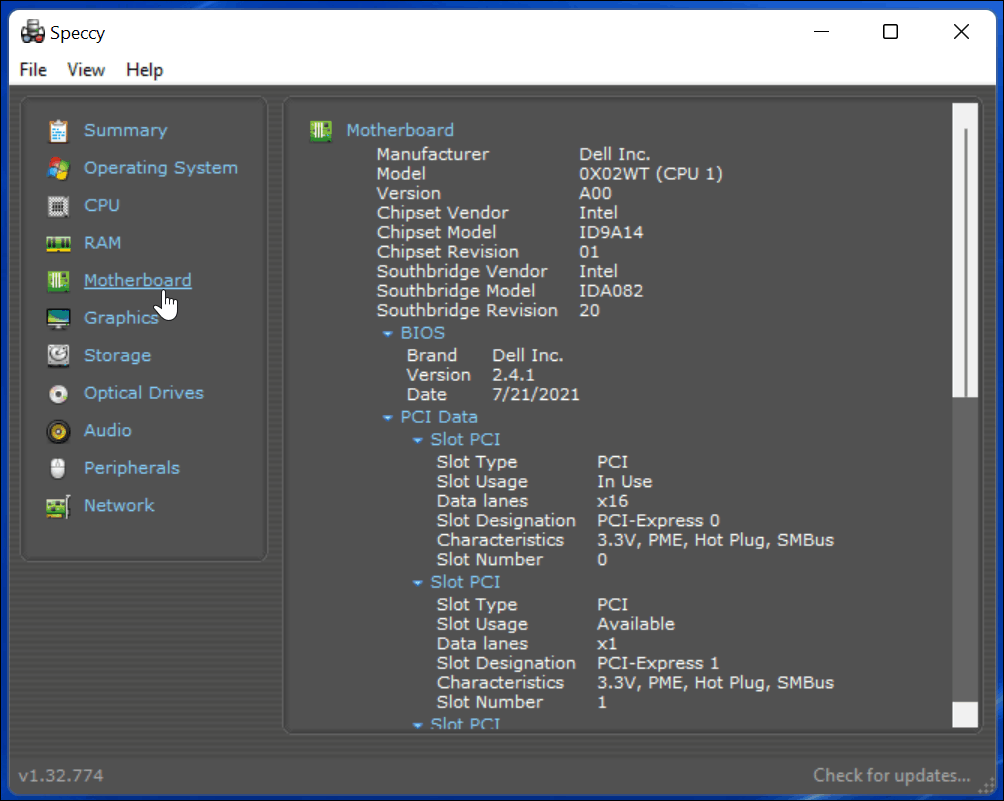Click the Data lanes value x16
The image size is (1004, 801).
tap(613, 501)
